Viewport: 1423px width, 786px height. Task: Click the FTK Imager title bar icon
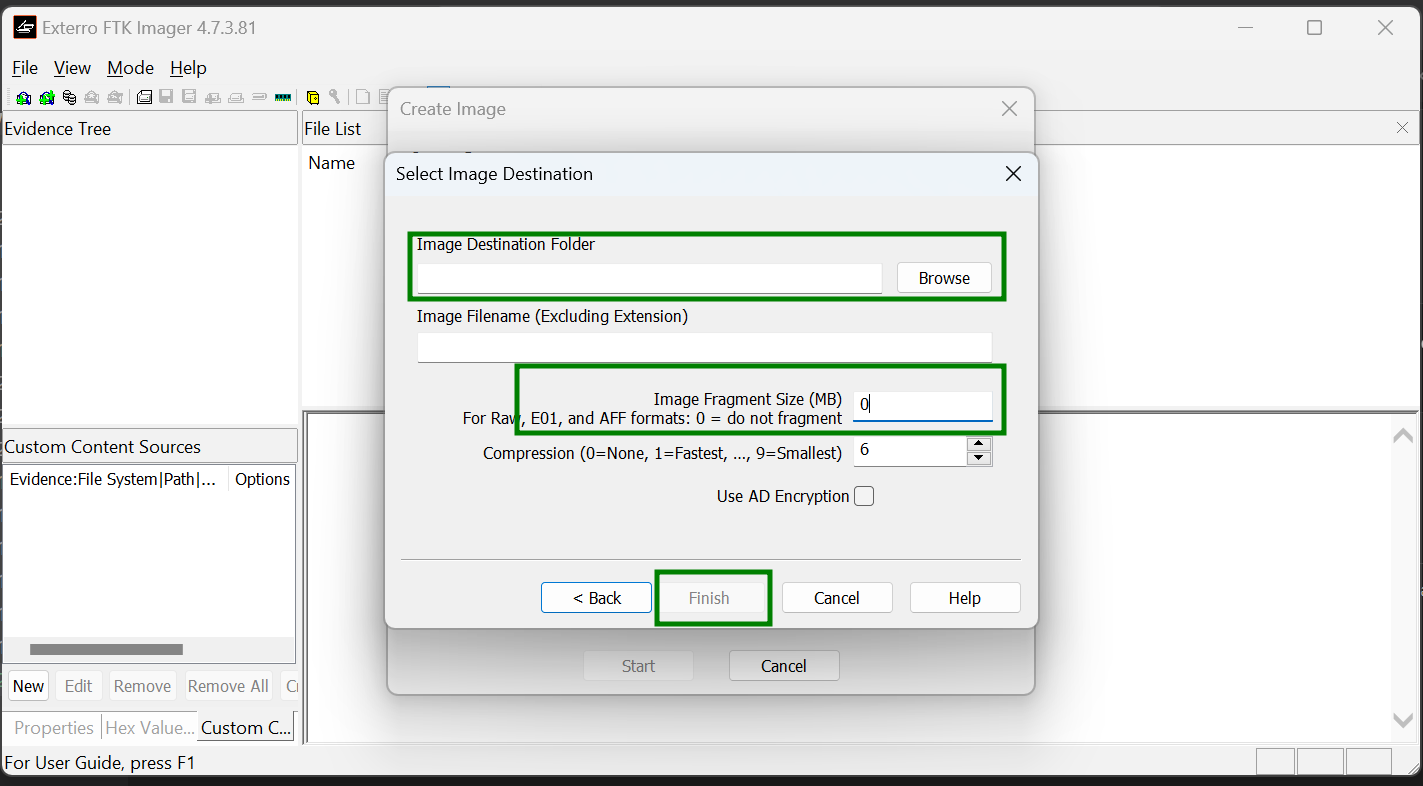[24, 28]
